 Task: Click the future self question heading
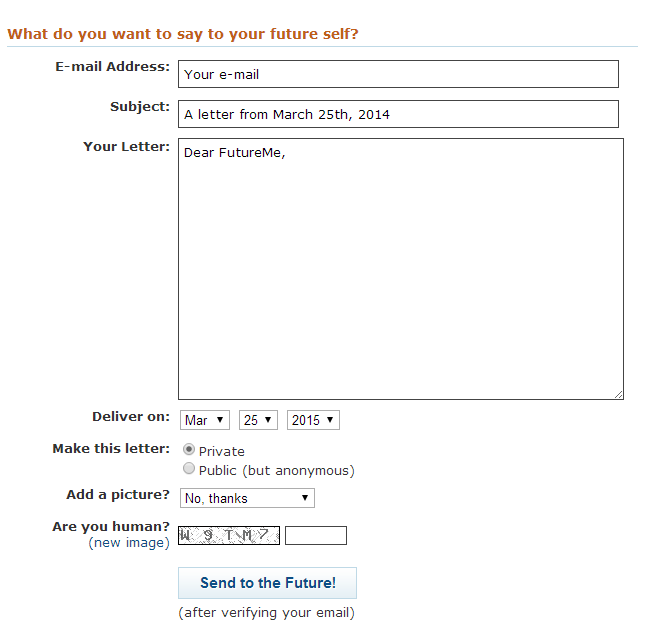coord(183,34)
